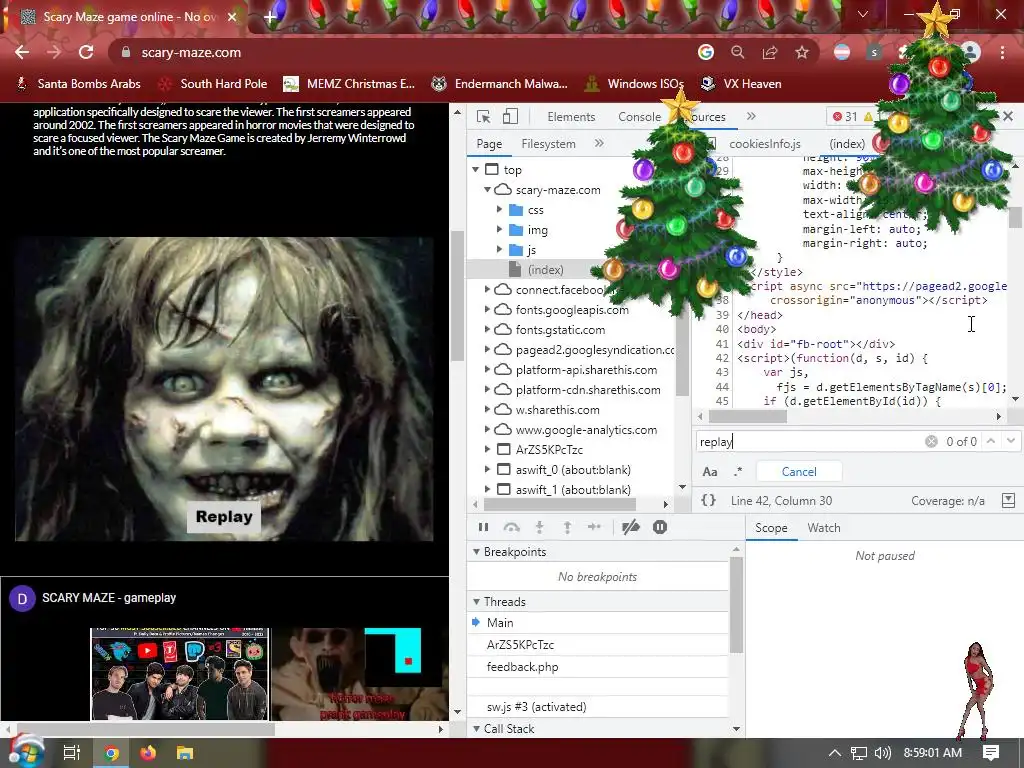Share this page icon
Viewport: 1024px width, 768px height.
click(x=770, y=52)
